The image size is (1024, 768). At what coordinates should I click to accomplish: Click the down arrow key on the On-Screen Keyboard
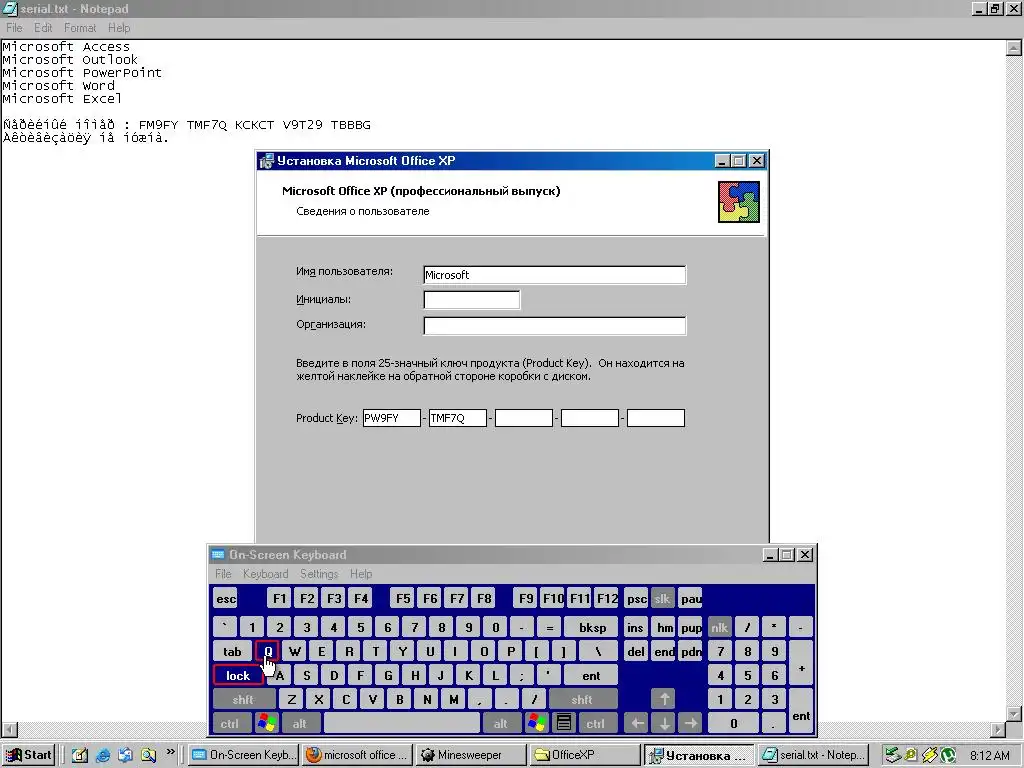664,724
